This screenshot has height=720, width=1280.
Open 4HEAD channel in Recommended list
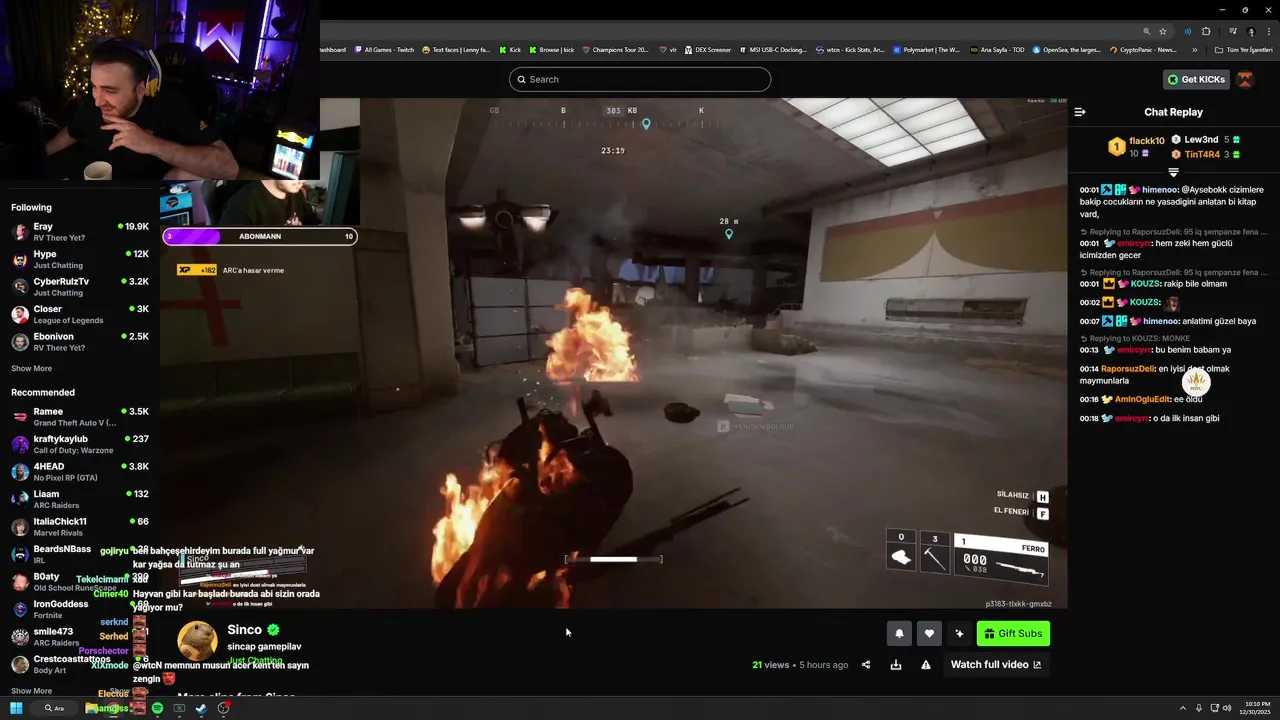coord(80,472)
